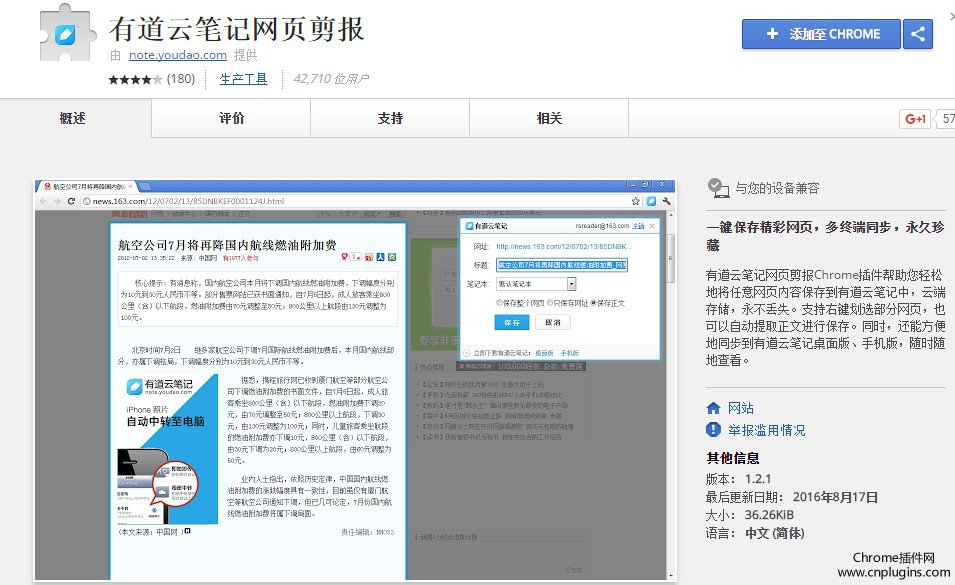Image resolution: width=955 pixels, height=585 pixels.
Task: Click the blue share icon button
Action: click(918, 34)
